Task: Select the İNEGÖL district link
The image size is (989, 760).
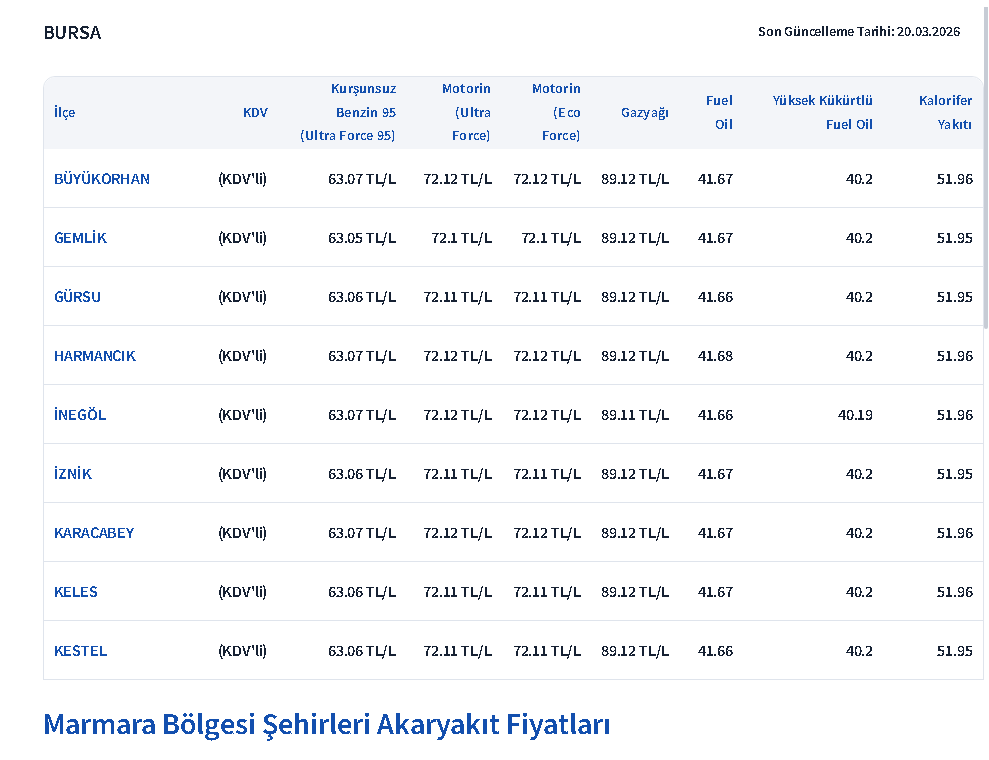Action: click(80, 415)
